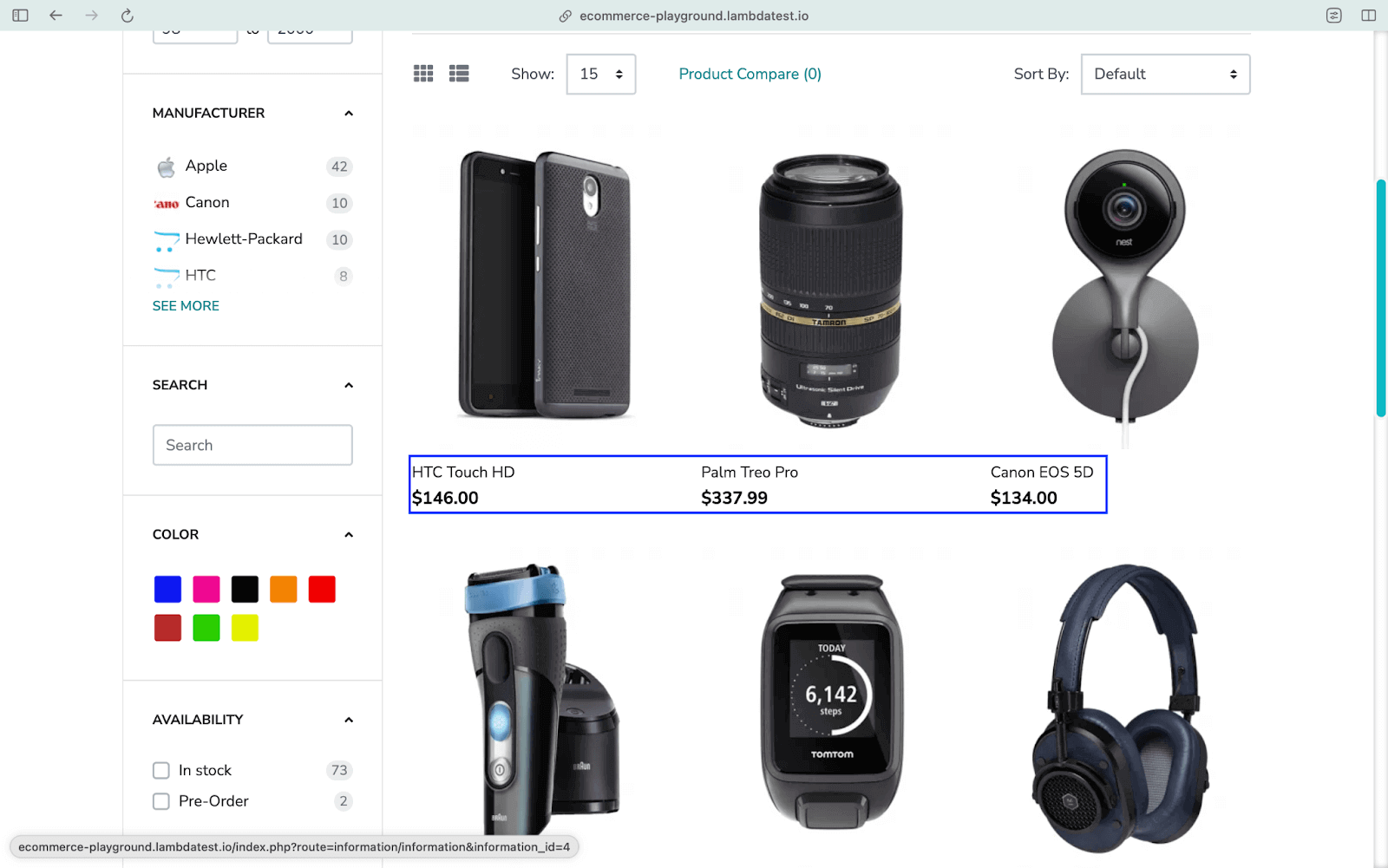Click the $337.99 price text
Image resolution: width=1388 pixels, height=868 pixels.
click(x=735, y=498)
